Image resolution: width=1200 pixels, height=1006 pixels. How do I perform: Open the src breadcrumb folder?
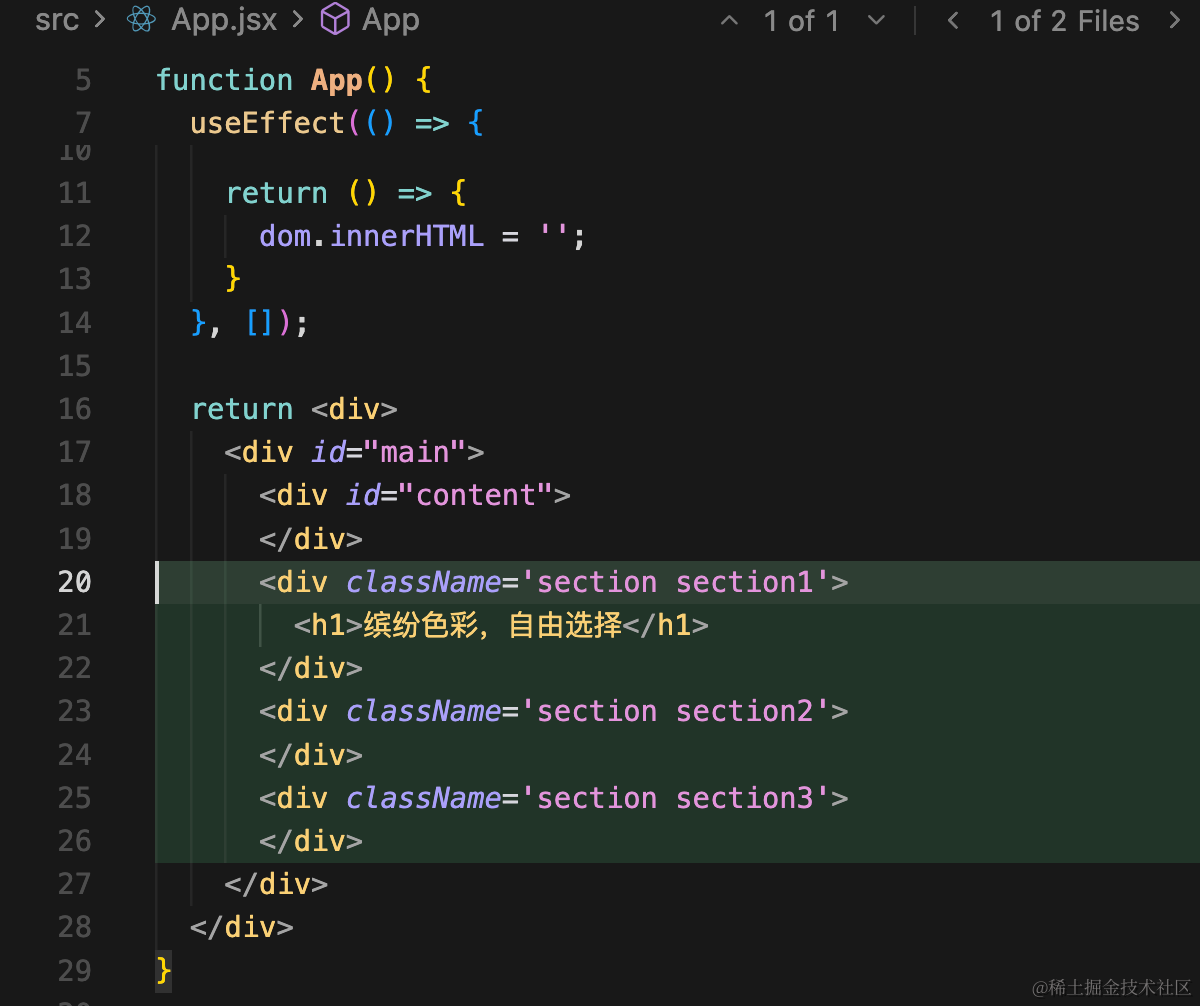pos(57,20)
